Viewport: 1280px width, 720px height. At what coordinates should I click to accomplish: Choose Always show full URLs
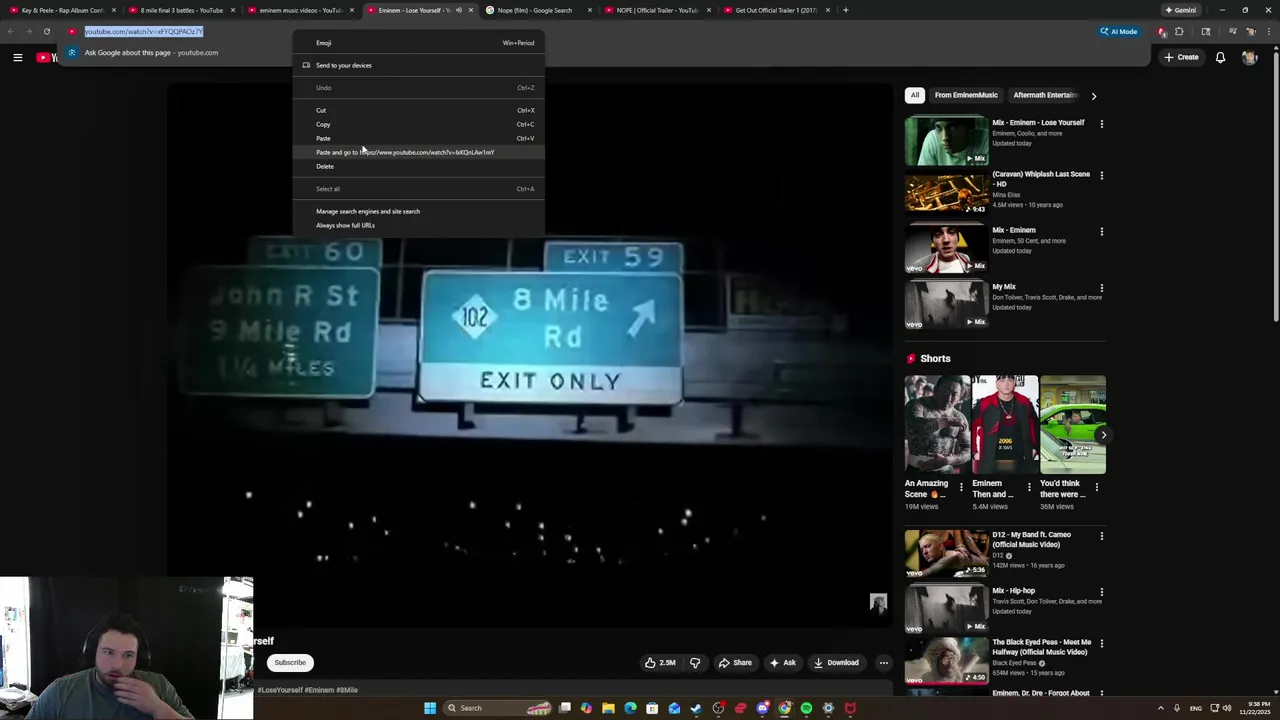tap(419, 225)
